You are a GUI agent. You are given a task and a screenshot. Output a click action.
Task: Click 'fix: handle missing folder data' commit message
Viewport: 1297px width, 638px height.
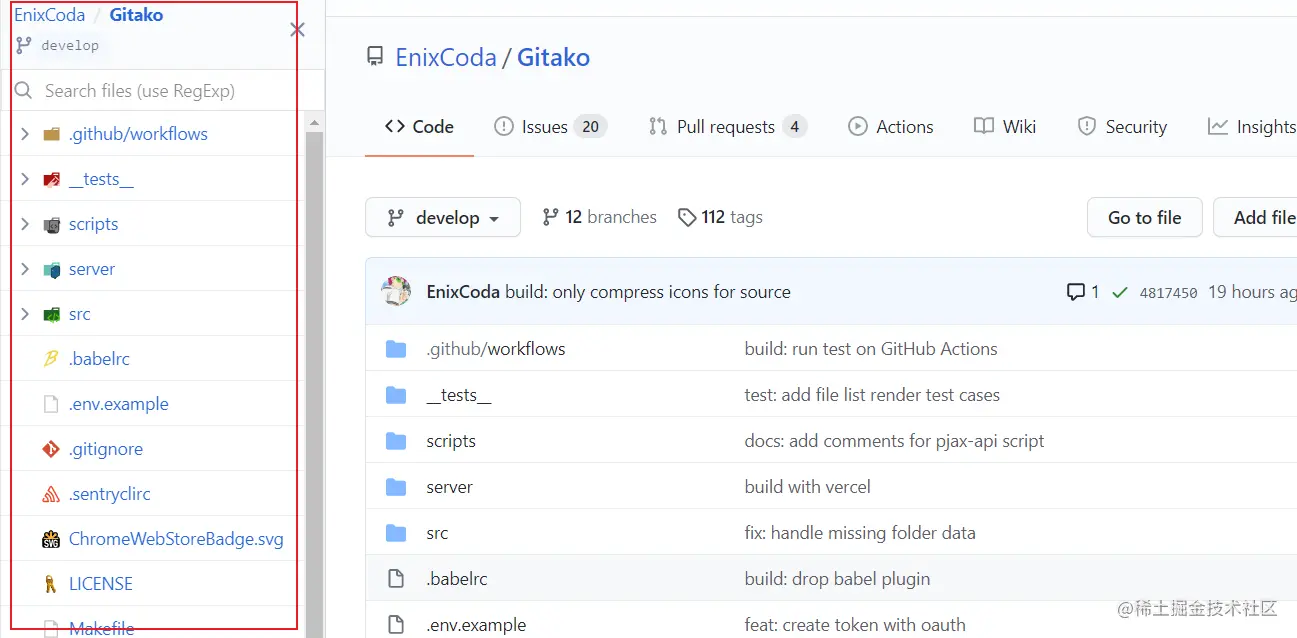(x=860, y=533)
